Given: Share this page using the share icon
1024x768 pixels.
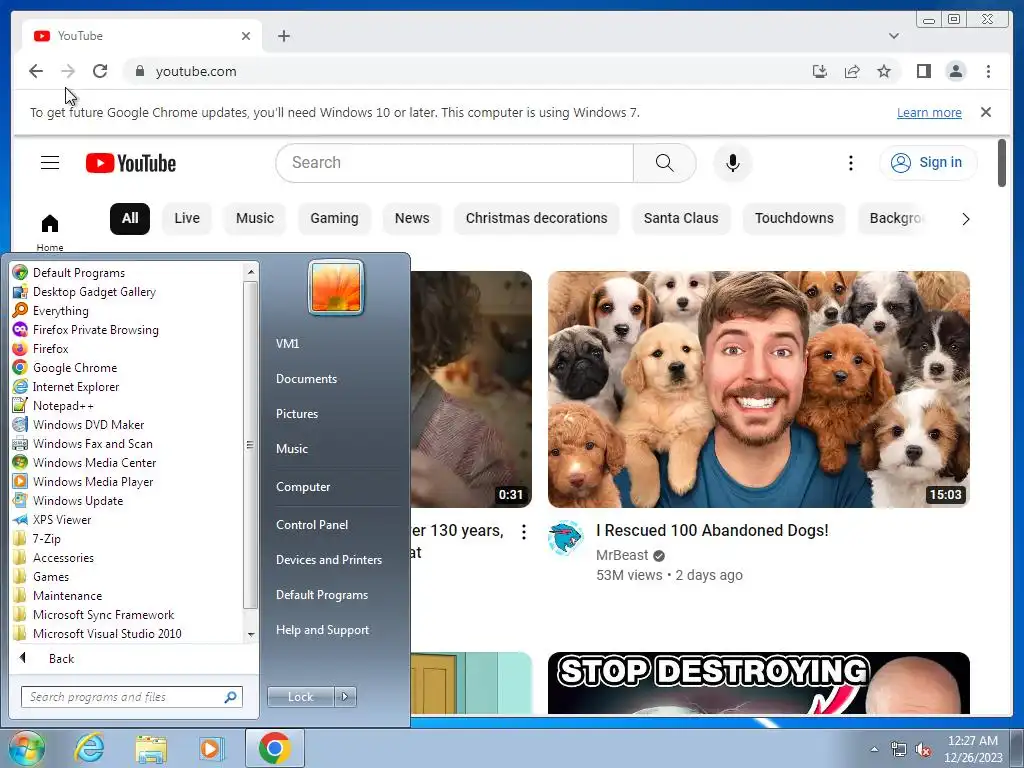Looking at the screenshot, I should 852,71.
